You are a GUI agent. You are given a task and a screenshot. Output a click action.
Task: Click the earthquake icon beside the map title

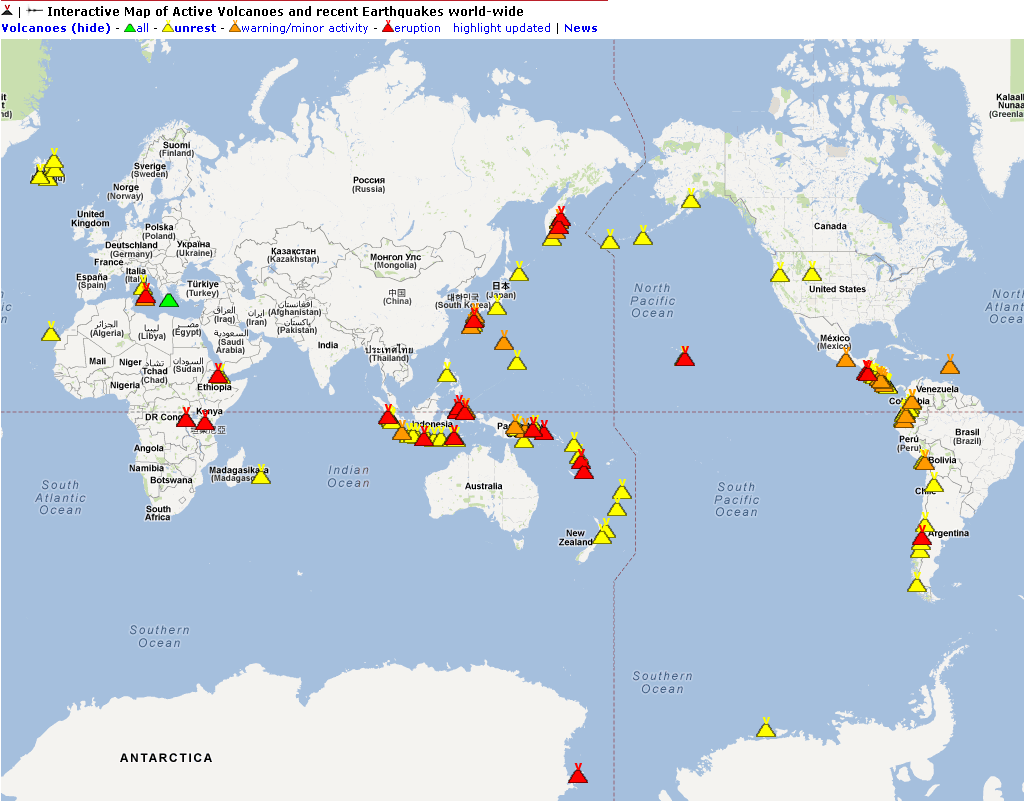[x=35, y=11]
